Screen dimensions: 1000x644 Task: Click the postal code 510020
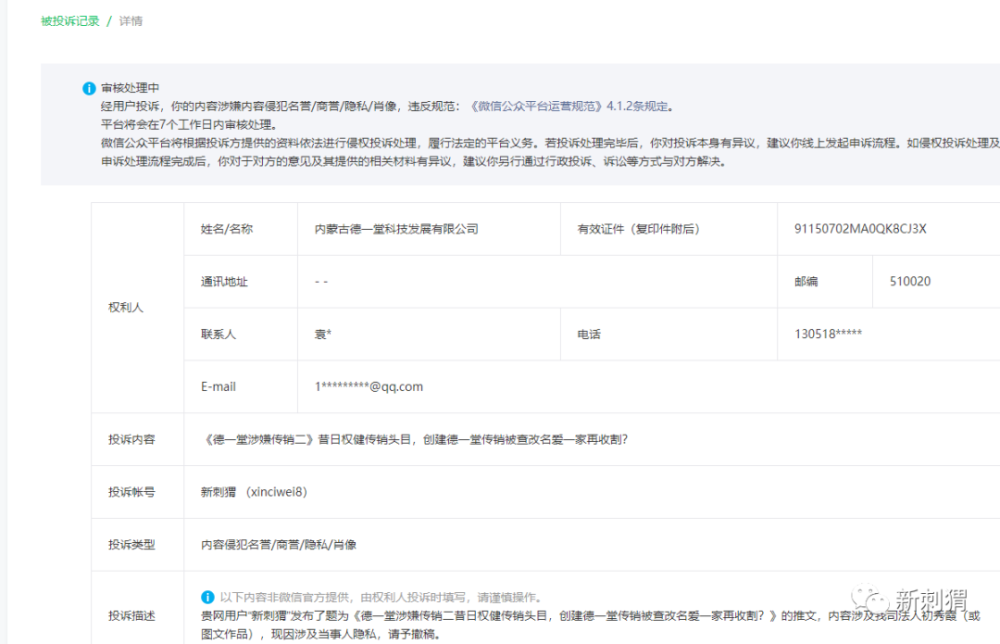(x=910, y=281)
